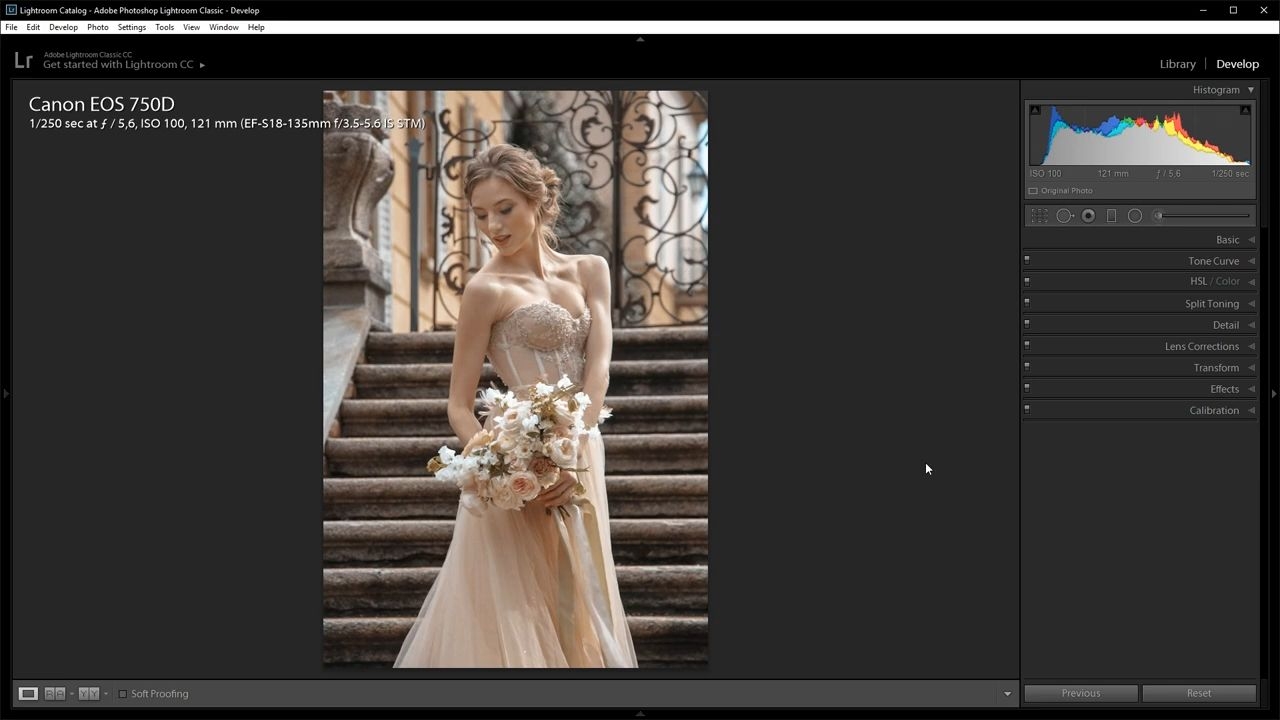The height and width of the screenshot is (720, 1280).
Task: Select the Crop Overlay tool
Action: pyautogui.click(x=1040, y=216)
